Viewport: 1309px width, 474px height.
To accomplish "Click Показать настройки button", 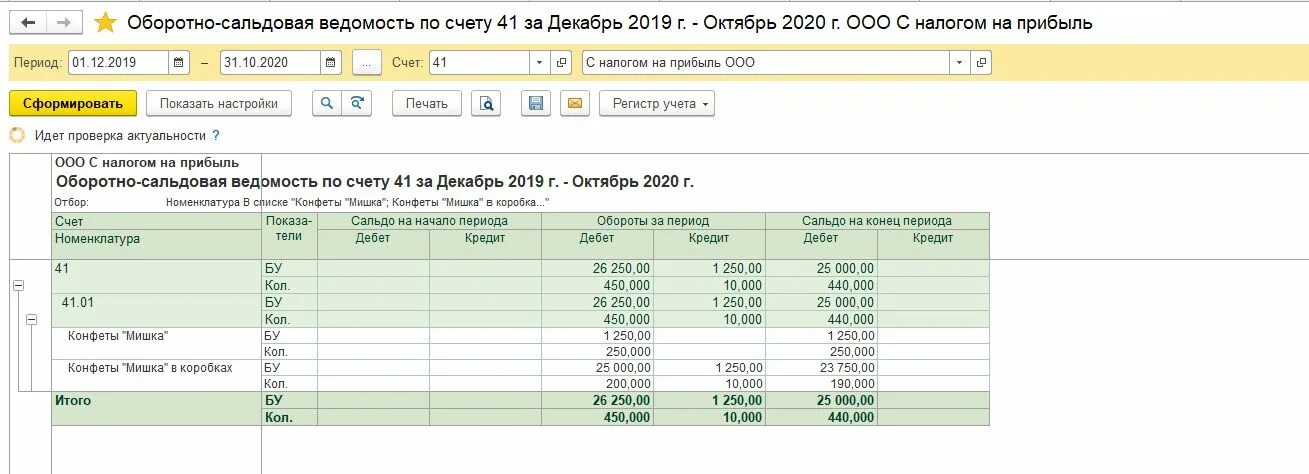I will point(218,103).
